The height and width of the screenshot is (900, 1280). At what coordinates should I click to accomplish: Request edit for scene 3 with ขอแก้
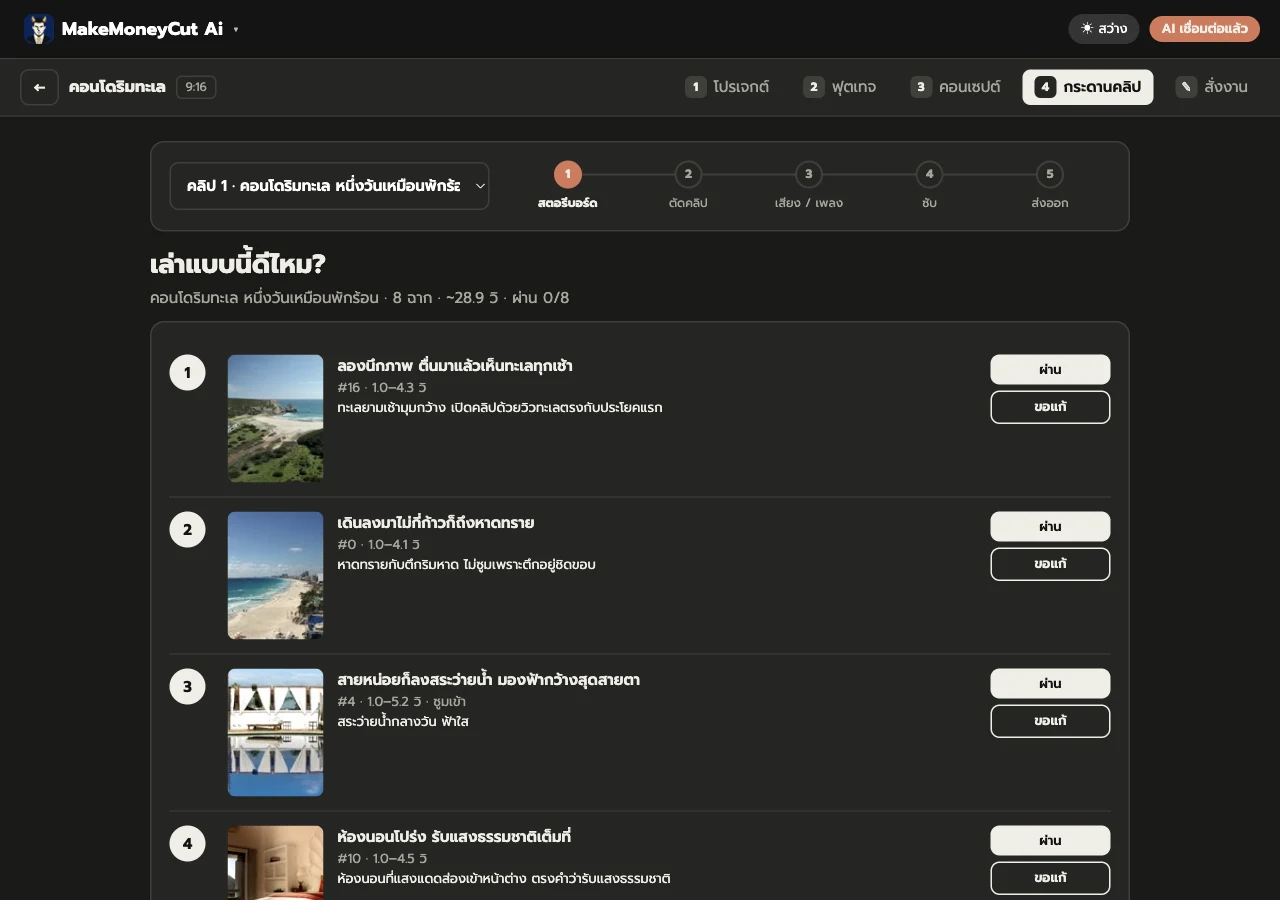tap(1050, 721)
